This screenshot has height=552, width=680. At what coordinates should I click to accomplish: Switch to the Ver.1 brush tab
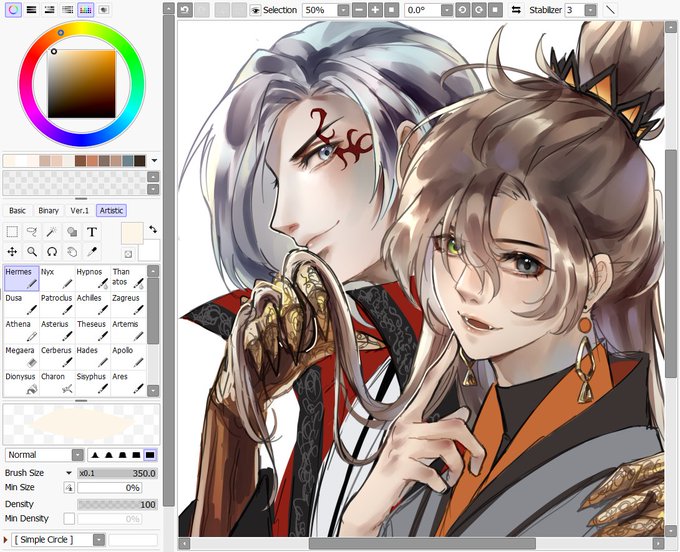coord(79,211)
